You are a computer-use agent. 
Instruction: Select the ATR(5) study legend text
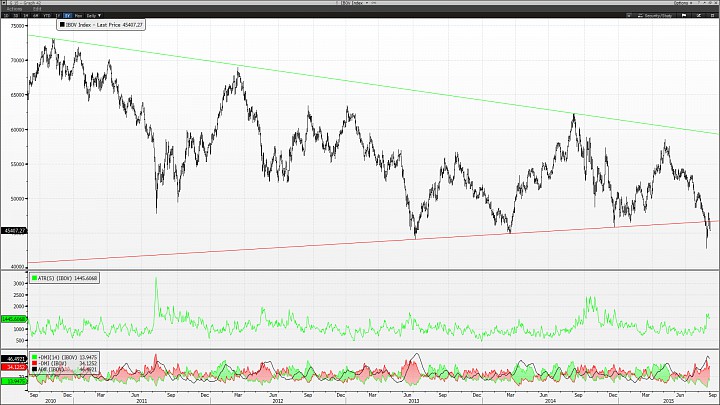pos(68,278)
